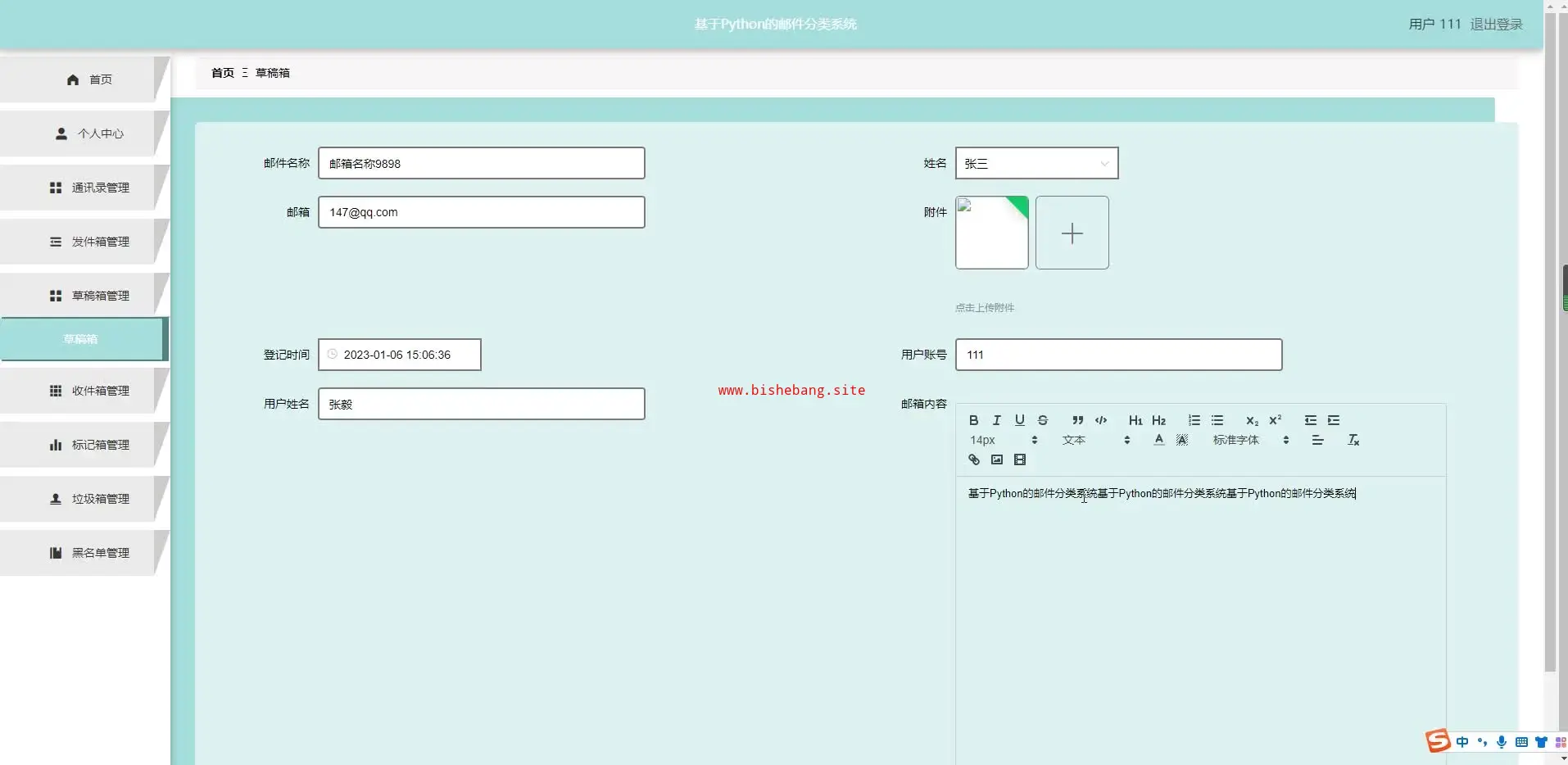Image resolution: width=1568 pixels, height=765 pixels.
Task: Expand the 姓名 dropdown showing 张三
Action: pyautogui.click(x=1036, y=163)
